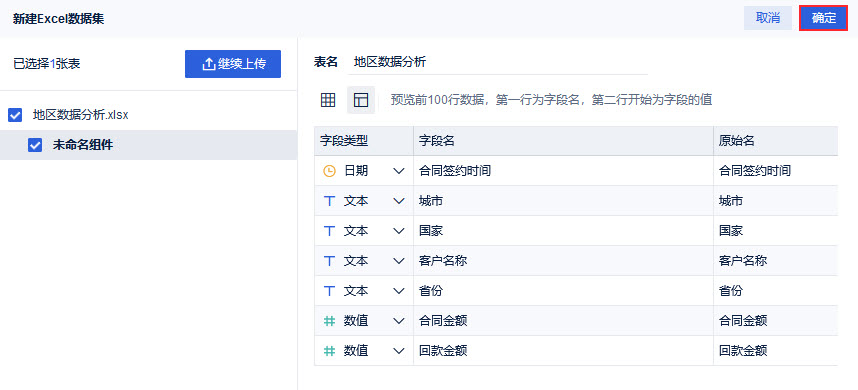
Task: Click the 确定 confirm button
Action: coord(824,18)
